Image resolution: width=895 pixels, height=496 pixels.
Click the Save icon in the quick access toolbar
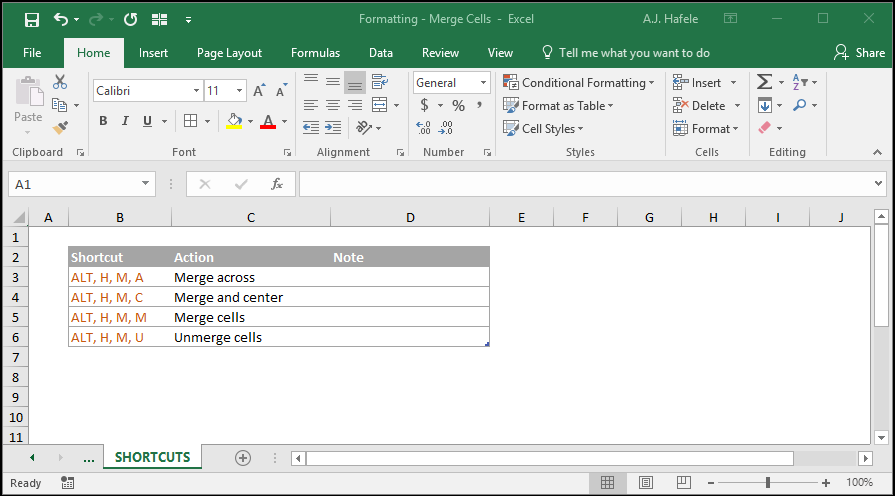32,20
